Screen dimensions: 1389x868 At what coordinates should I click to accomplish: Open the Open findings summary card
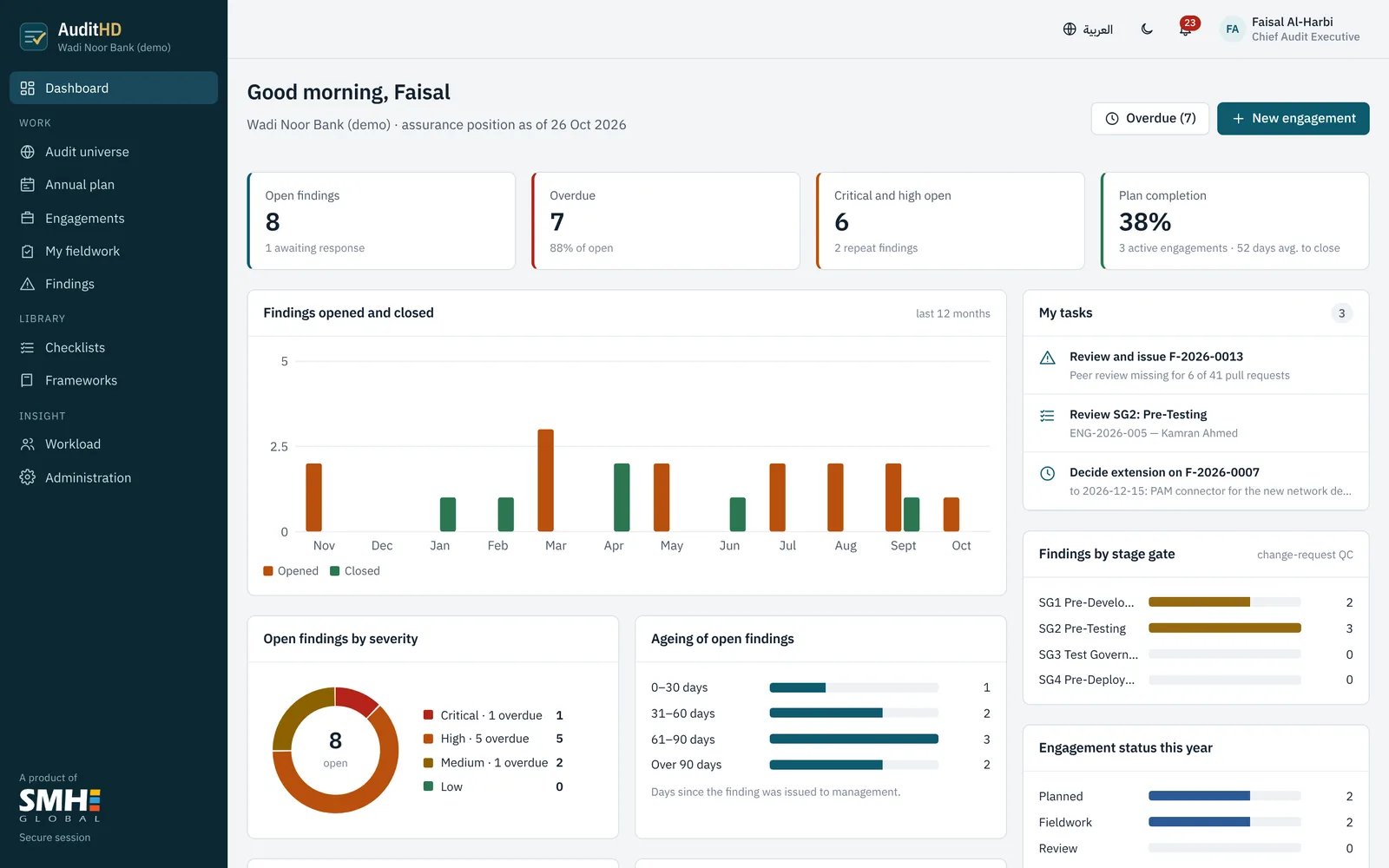click(x=381, y=220)
